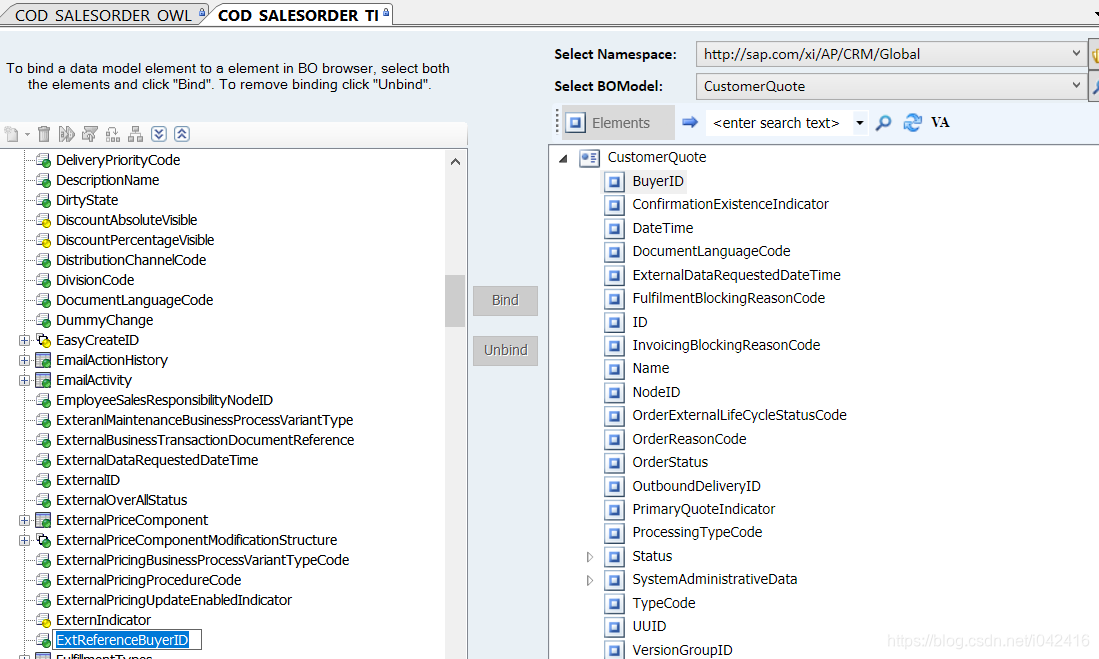Image resolution: width=1099 pixels, height=659 pixels.
Task: Click the enter search text field
Action: pyautogui.click(x=779, y=123)
